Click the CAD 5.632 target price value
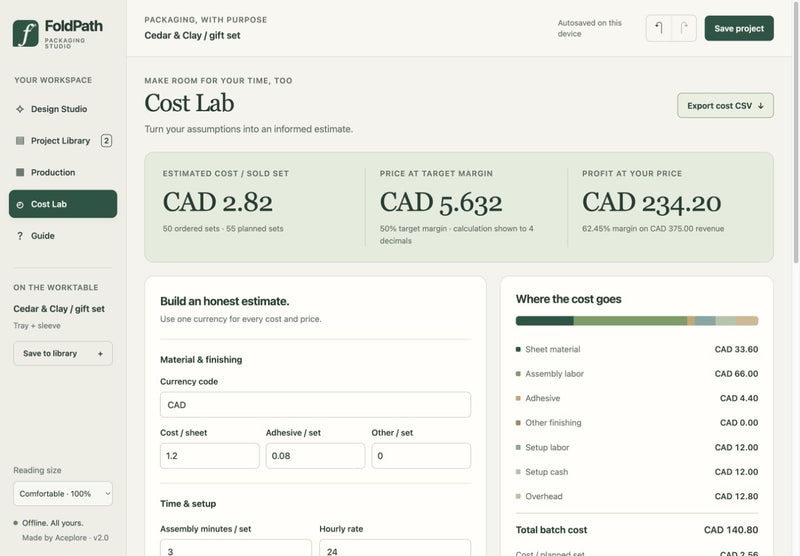This screenshot has width=800, height=556. click(x=441, y=203)
